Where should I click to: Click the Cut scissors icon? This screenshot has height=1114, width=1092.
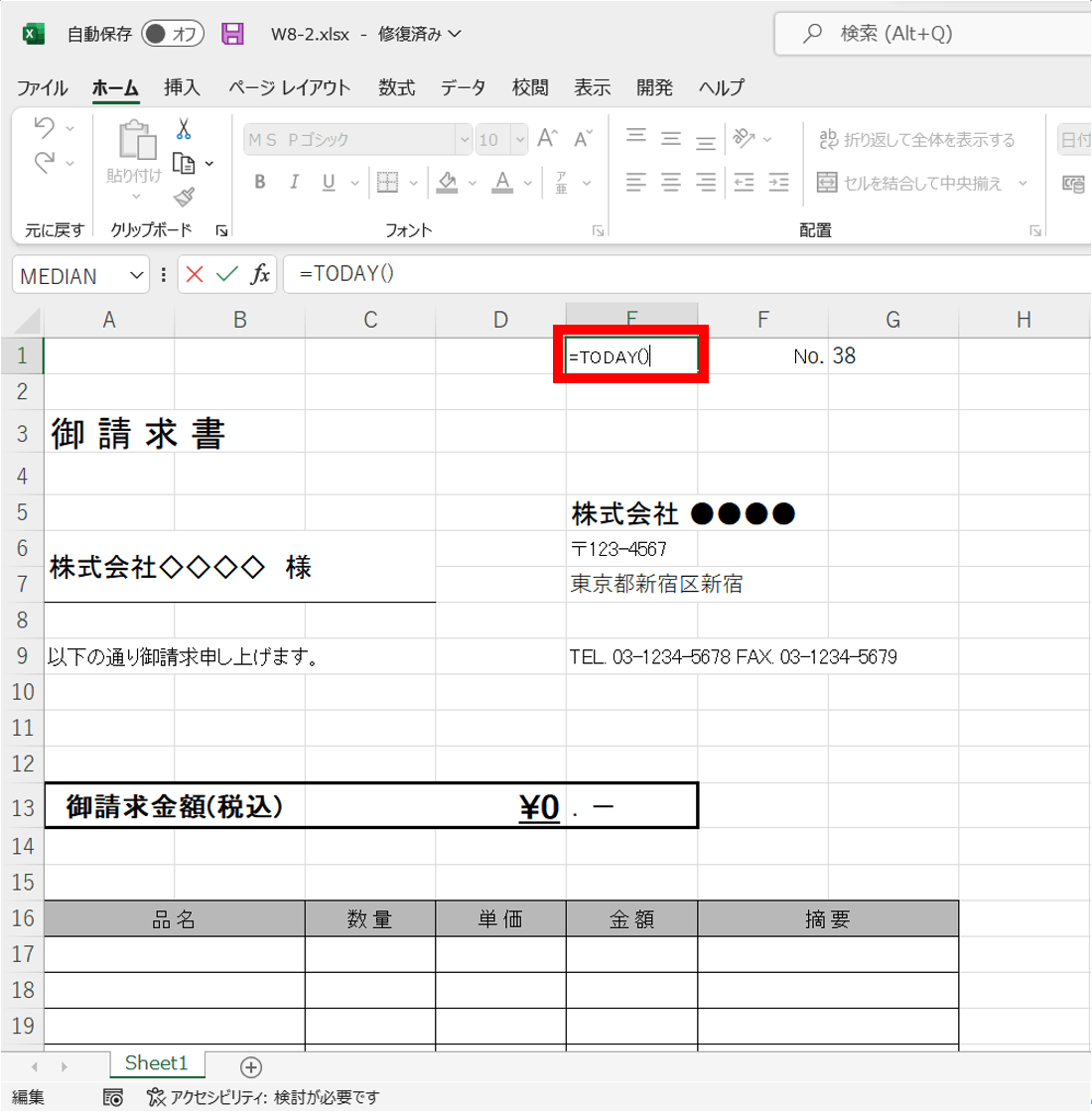pyautogui.click(x=184, y=129)
